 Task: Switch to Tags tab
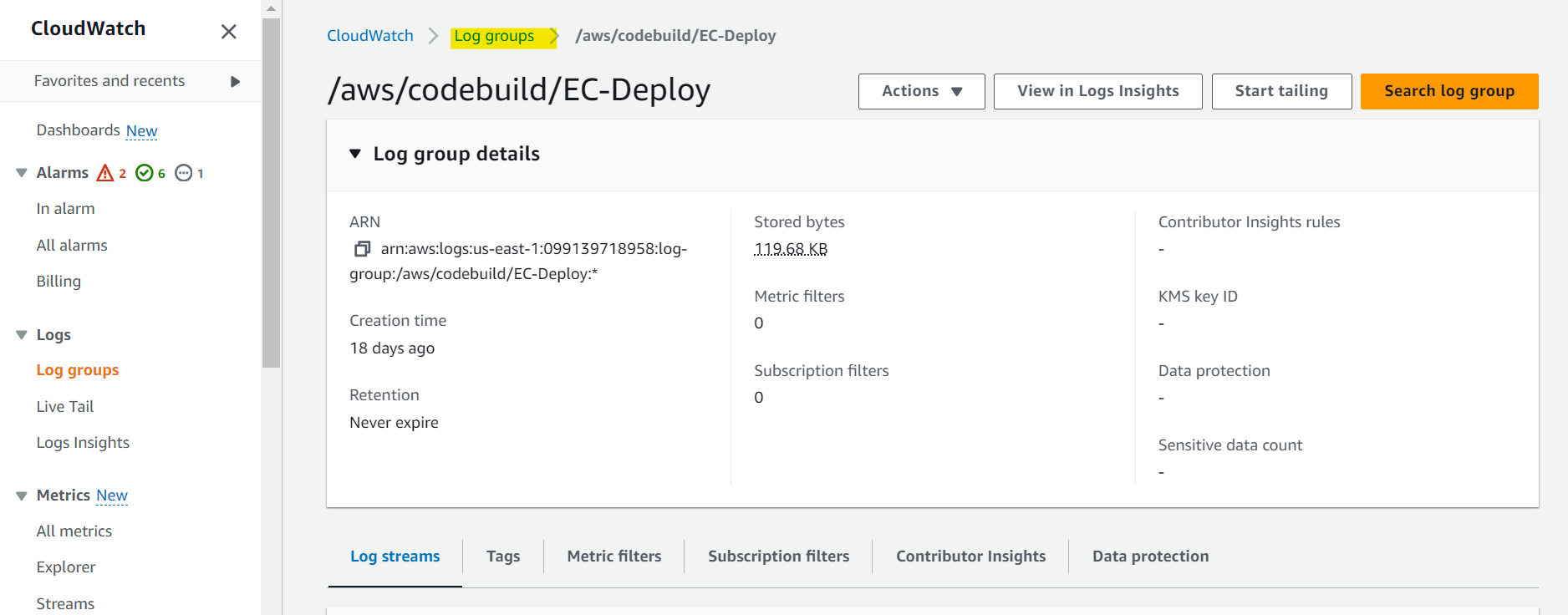503,557
